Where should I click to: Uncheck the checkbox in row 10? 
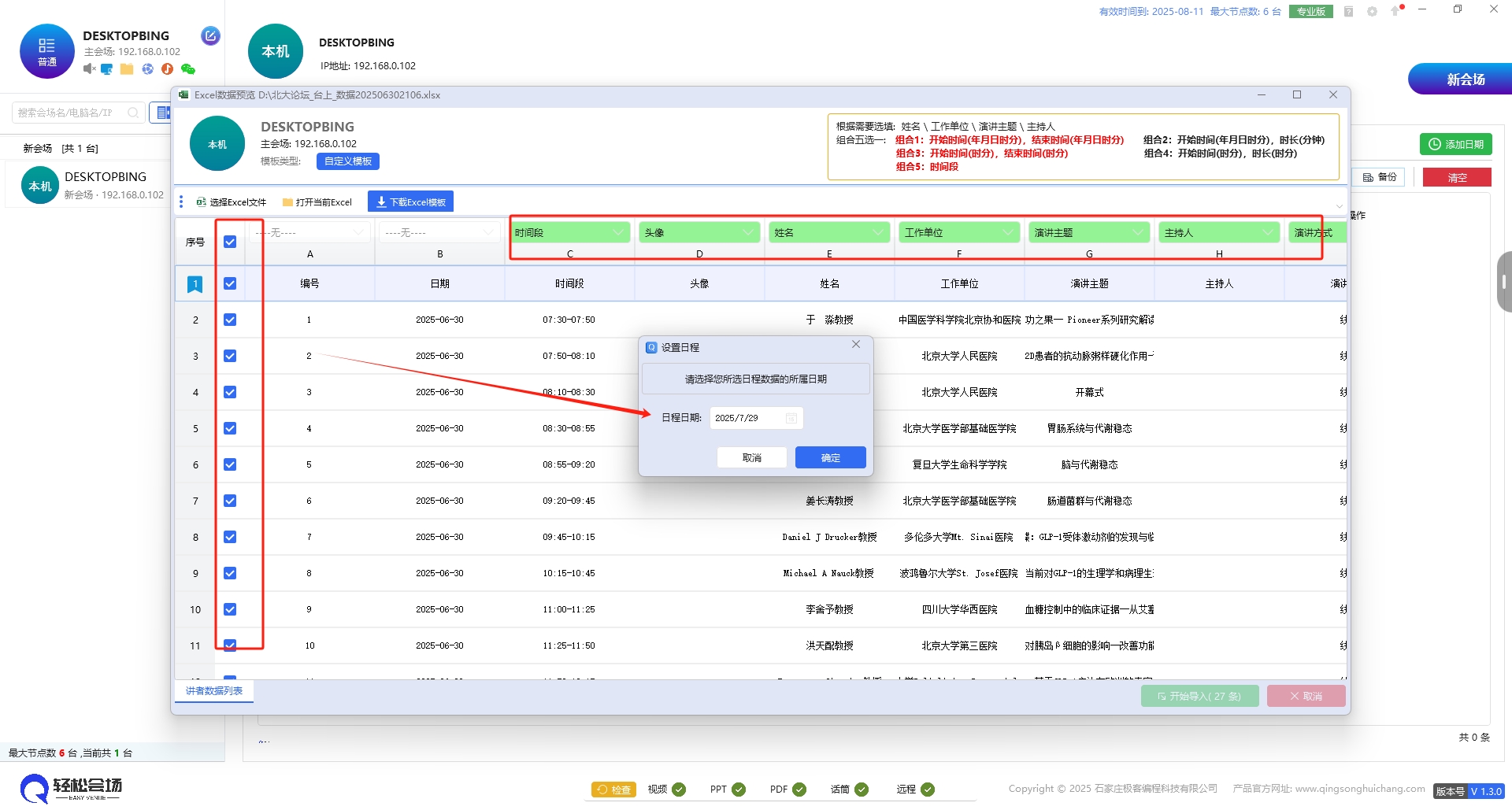(230, 609)
